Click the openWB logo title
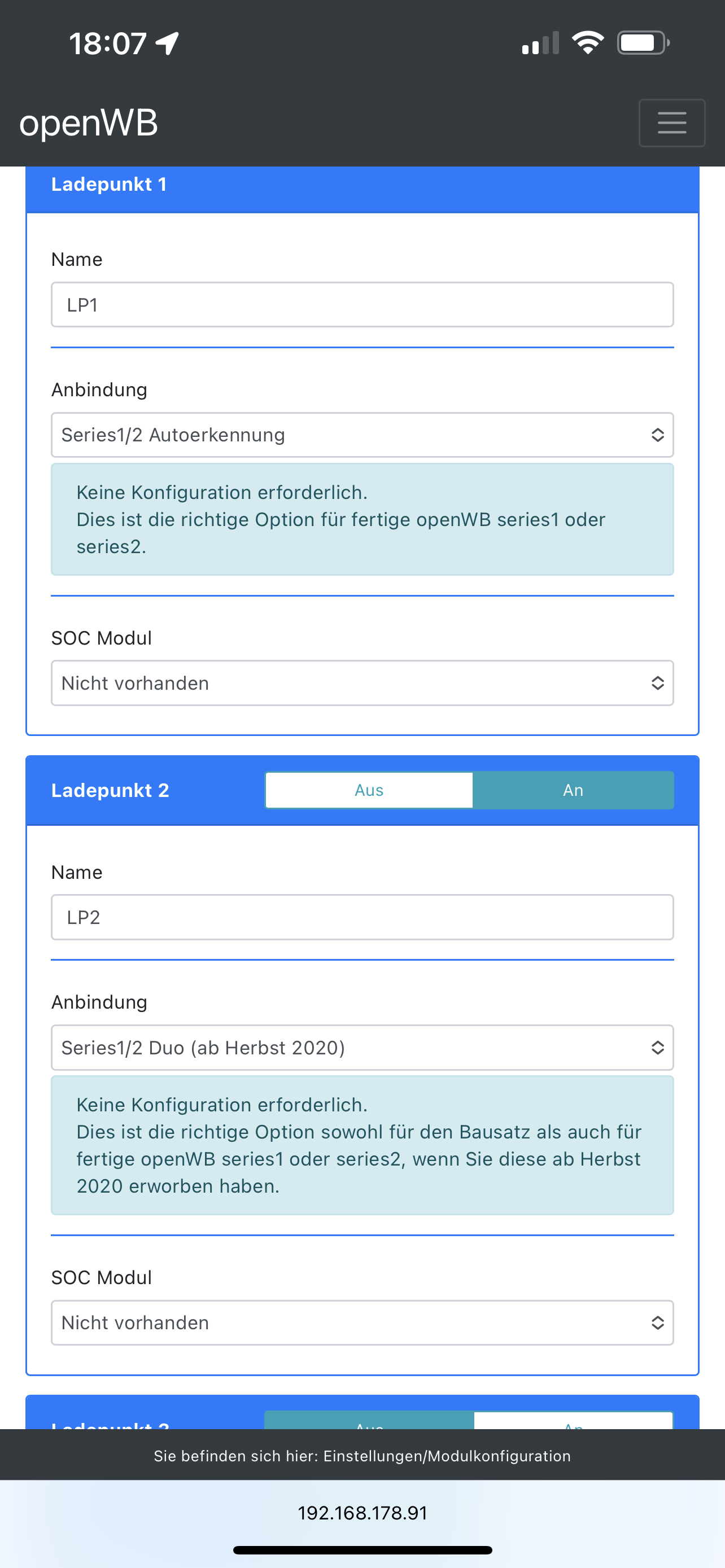 tap(89, 123)
